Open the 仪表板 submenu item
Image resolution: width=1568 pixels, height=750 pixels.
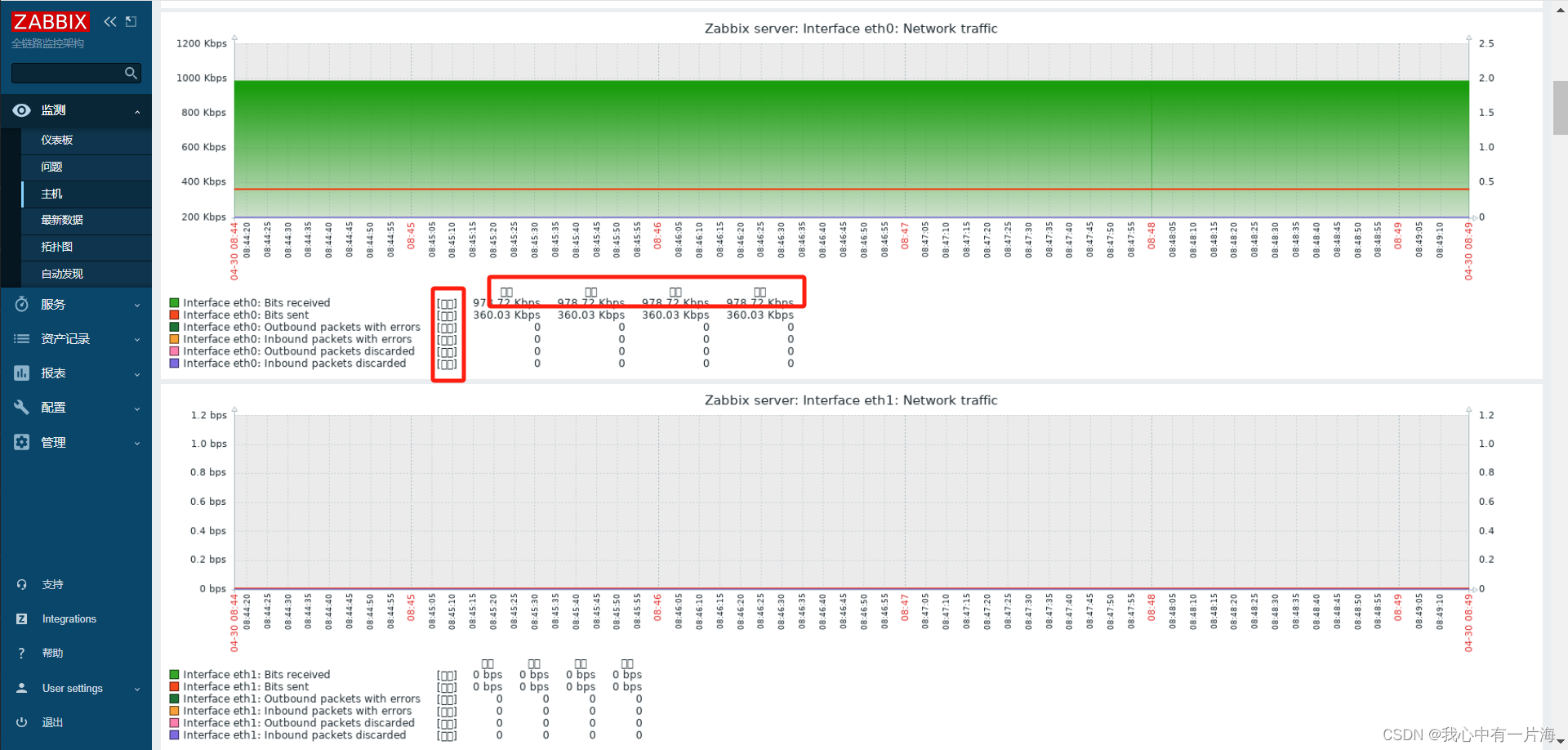tap(57, 140)
